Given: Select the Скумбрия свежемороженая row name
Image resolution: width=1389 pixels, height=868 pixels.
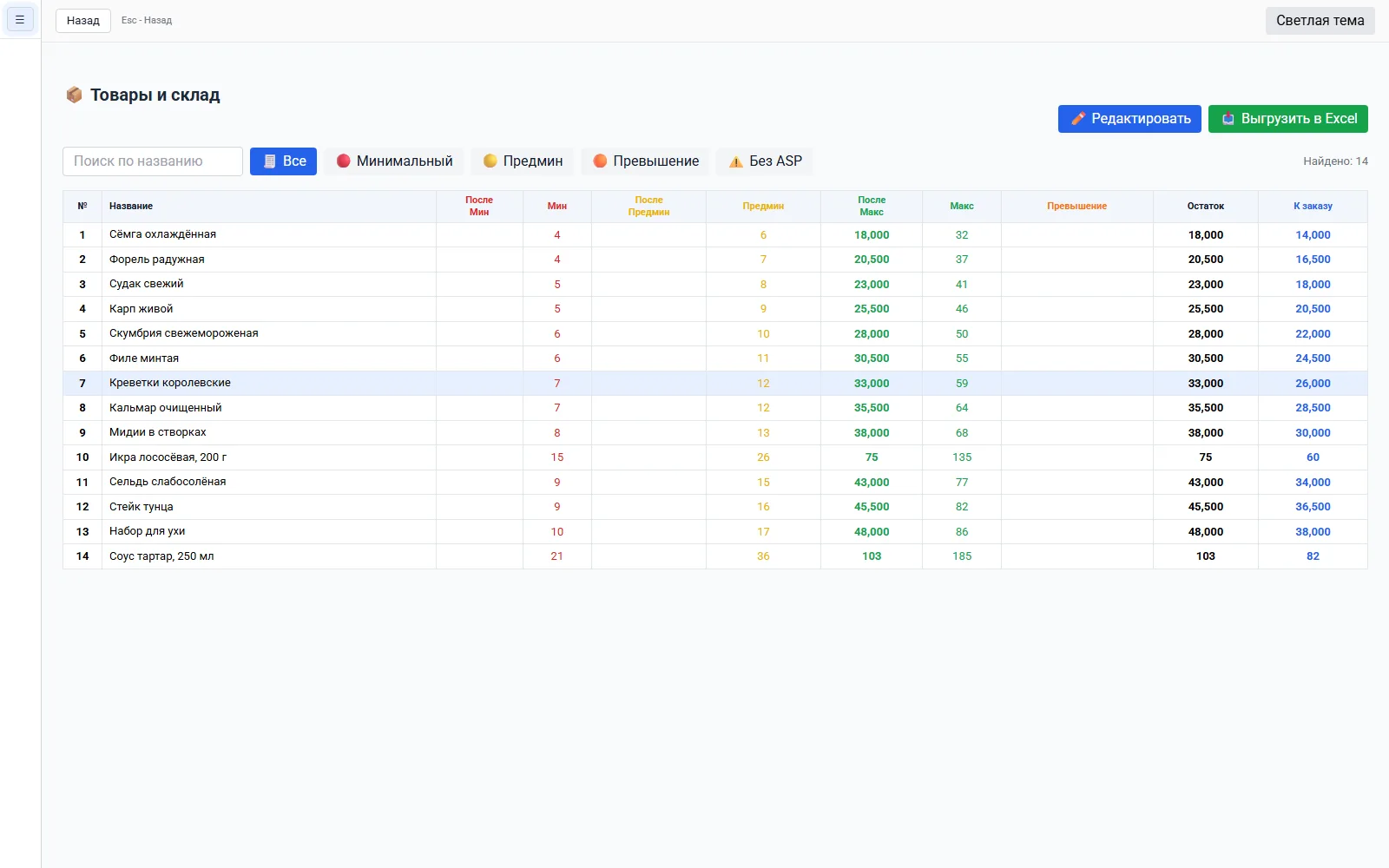Looking at the screenshot, I should click(184, 333).
